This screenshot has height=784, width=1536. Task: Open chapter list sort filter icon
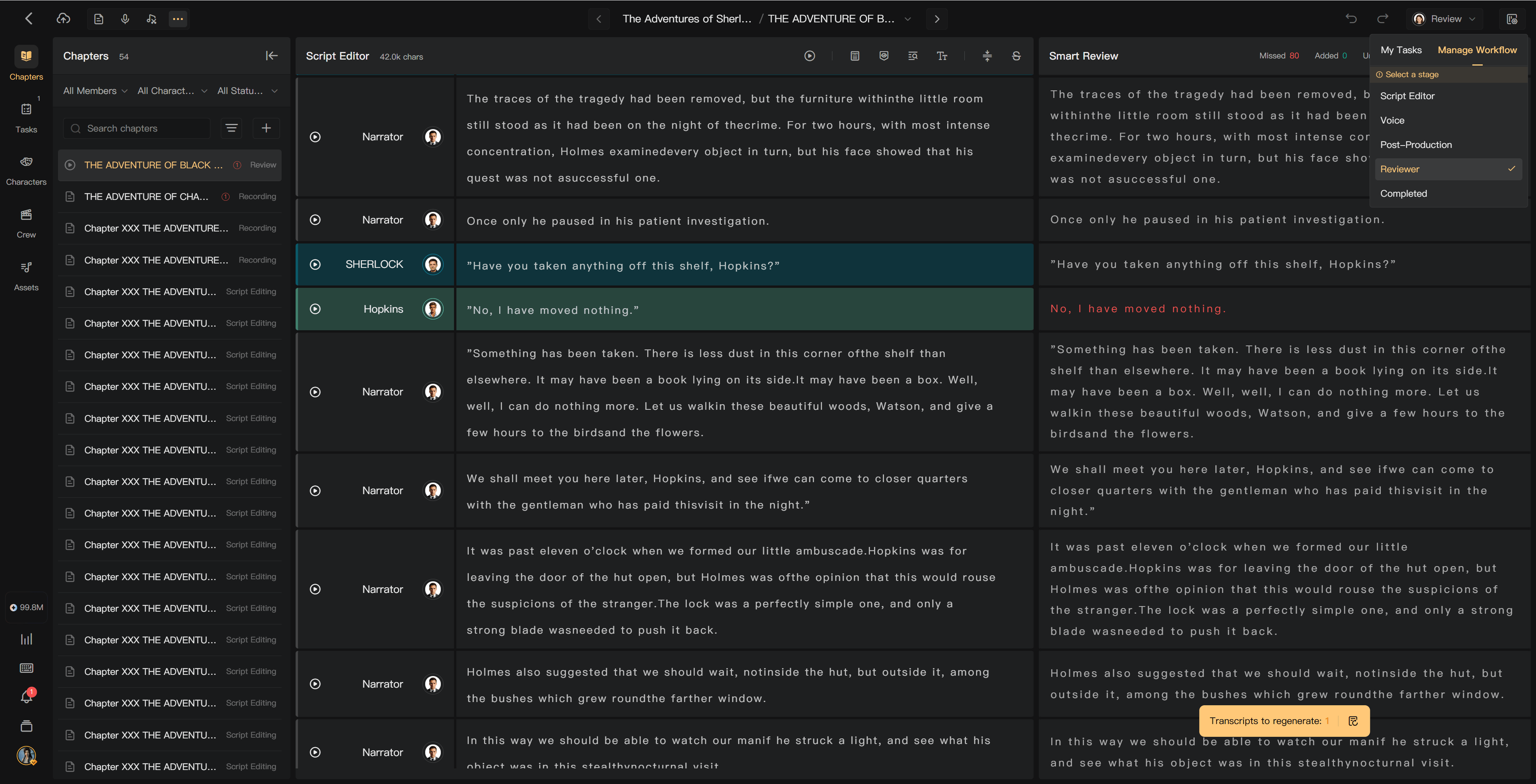(x=231, y=128)
